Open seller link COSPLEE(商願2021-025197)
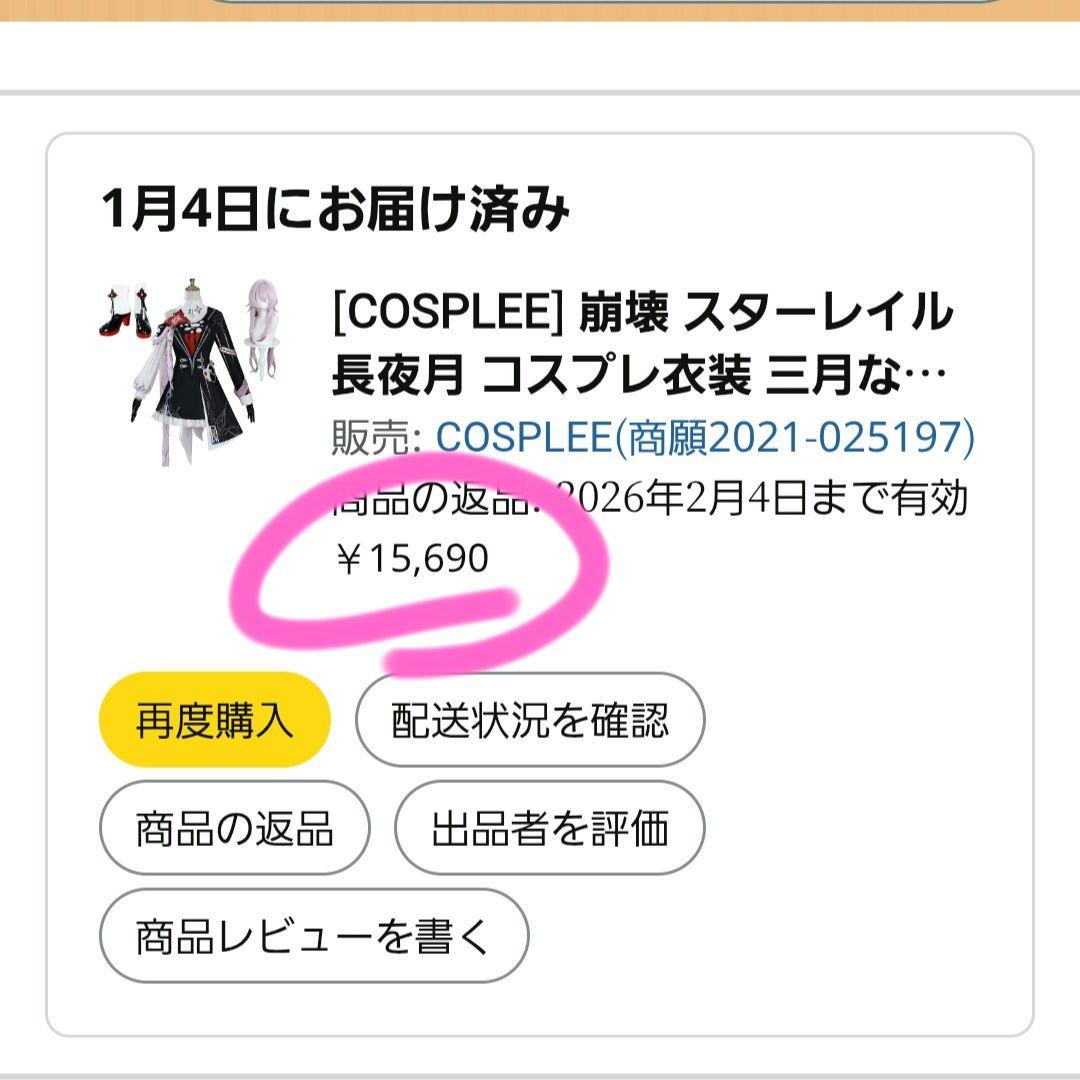Viewport: 1080px width, 1080px height. click(x=705, y=437)
